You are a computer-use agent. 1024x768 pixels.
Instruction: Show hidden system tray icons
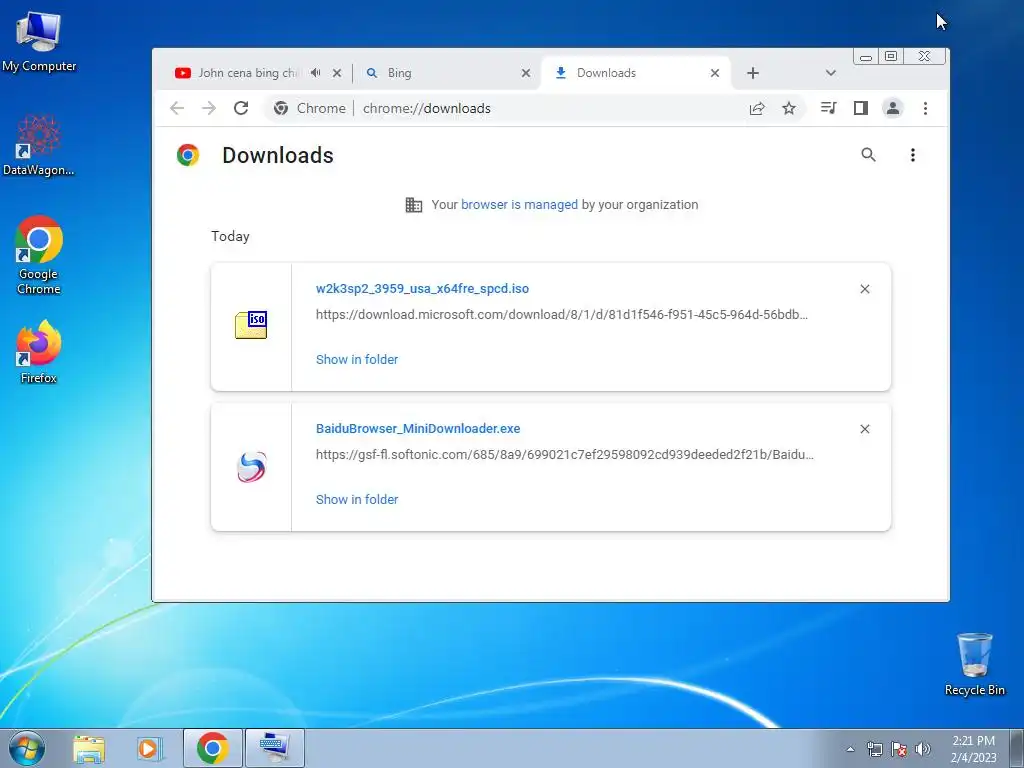[850, 749]
